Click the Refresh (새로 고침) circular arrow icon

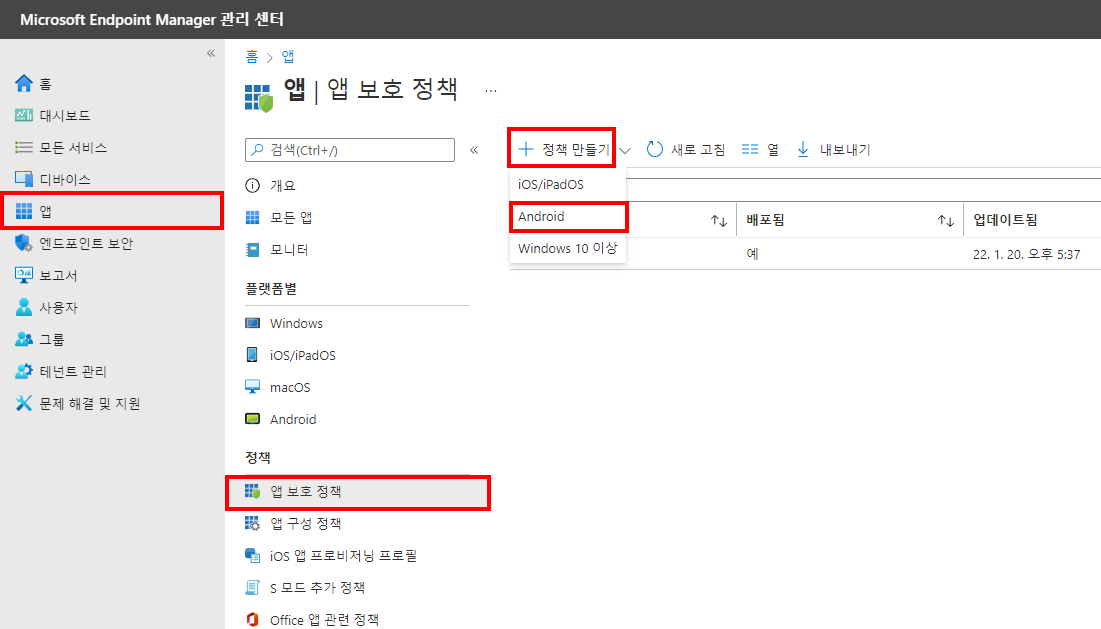click(654, 149)
